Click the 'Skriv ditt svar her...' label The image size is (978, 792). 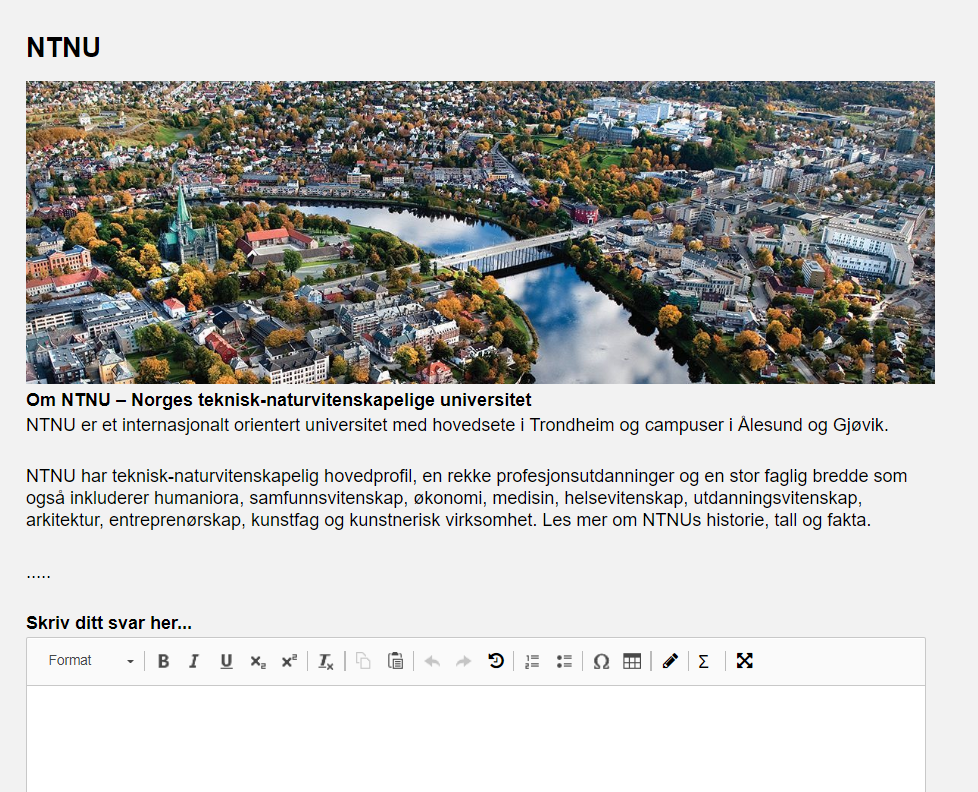coord(109,622)
